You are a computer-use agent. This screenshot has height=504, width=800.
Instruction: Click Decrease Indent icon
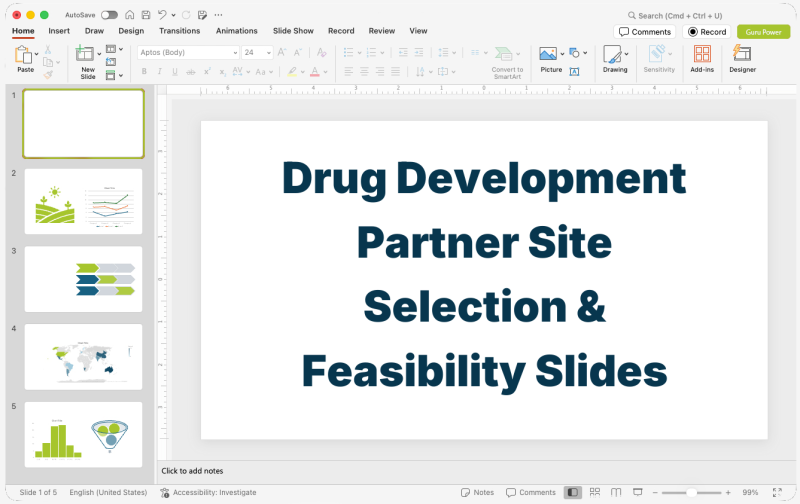coord(403,52)
